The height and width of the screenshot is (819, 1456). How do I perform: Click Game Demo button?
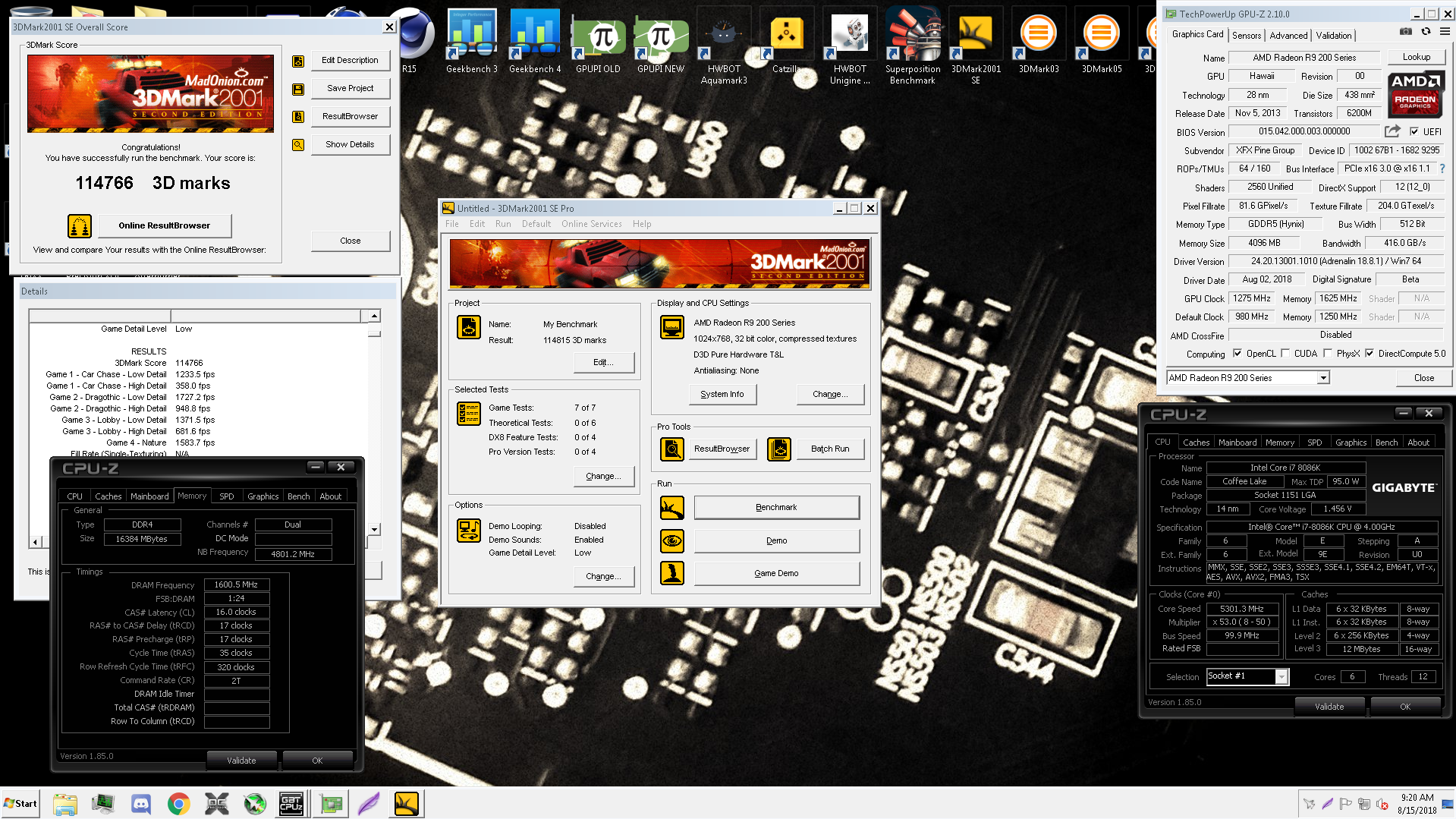[x=776, y=574]
